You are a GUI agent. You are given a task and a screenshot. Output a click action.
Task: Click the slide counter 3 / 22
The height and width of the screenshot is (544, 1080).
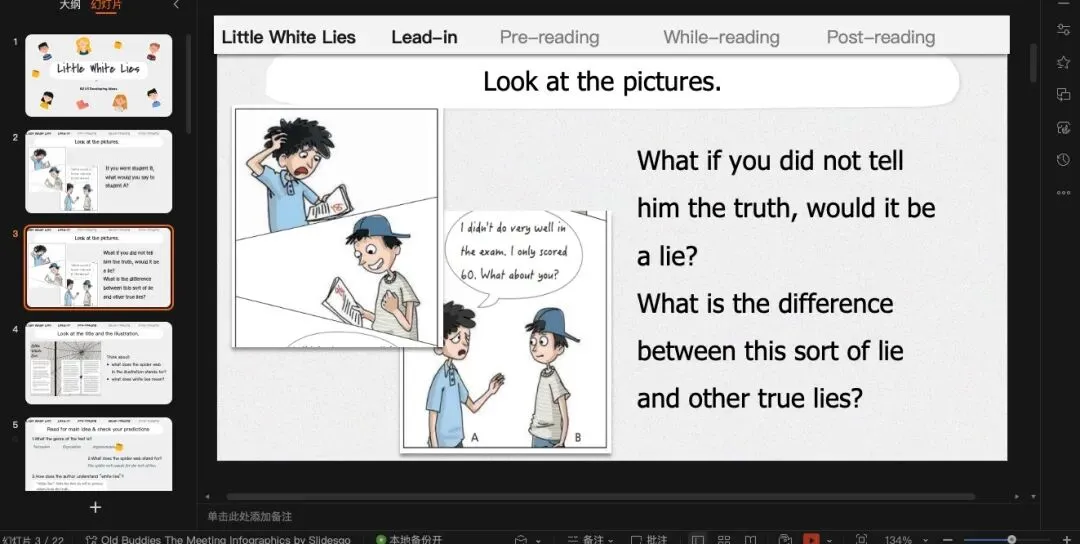[x=32, y=540]
